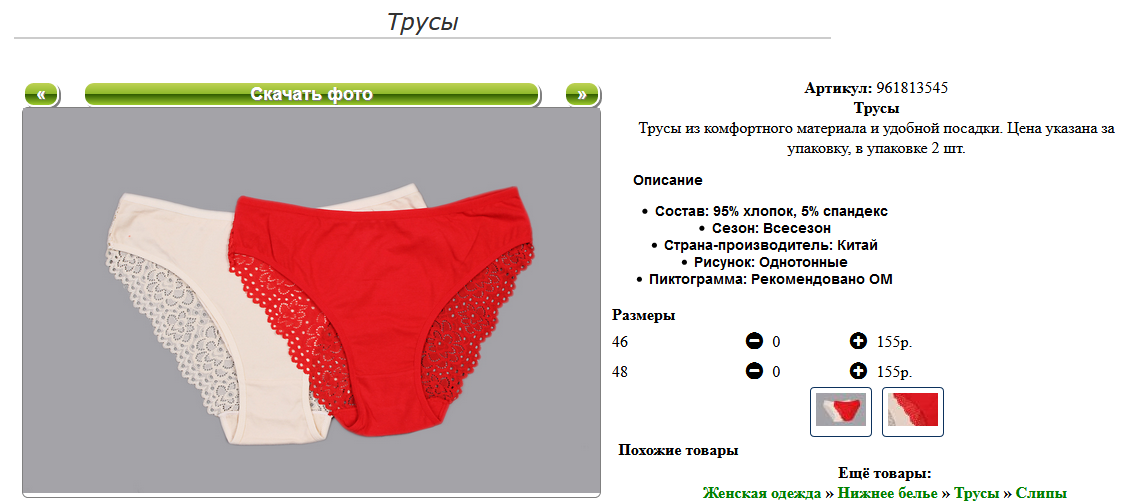Decrease quantity for size 46
1139x503 pixels.
754,341
